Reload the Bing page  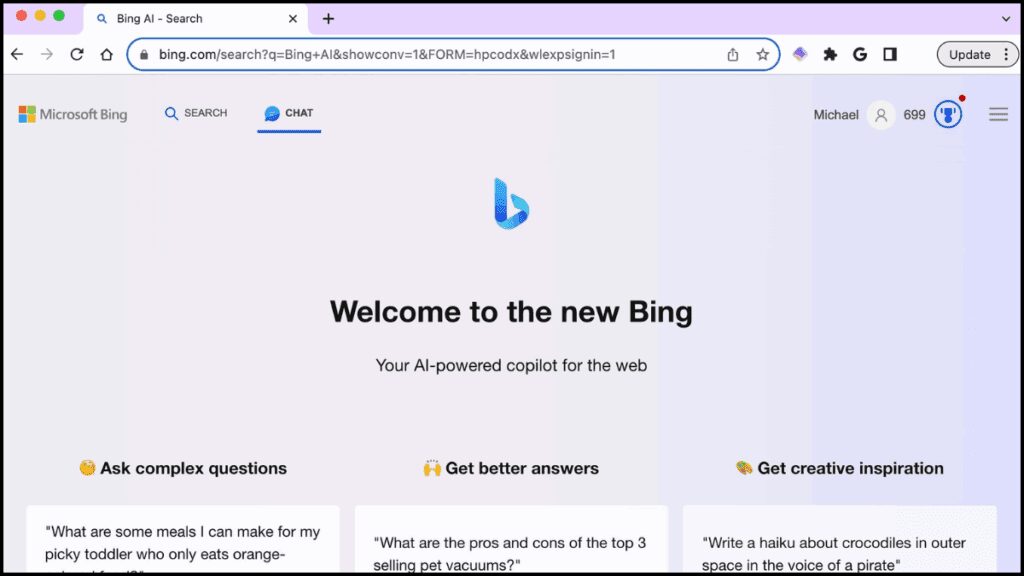[77, 54]
